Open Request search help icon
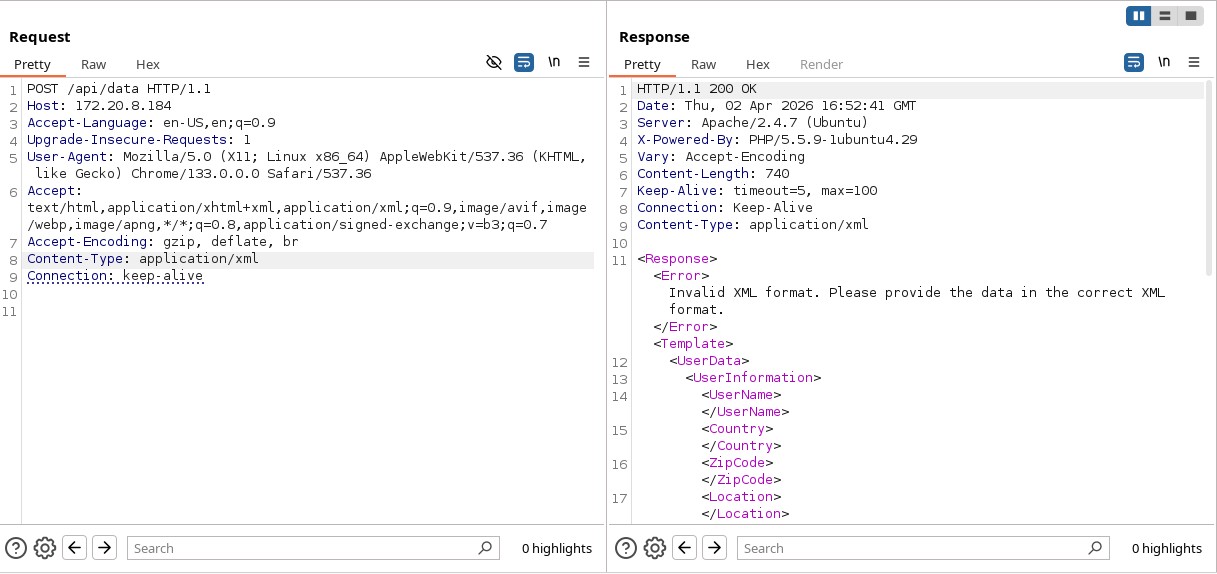The height and width of the screenshot is (574, 1217). pyautogui.click(x=16, y=548)
